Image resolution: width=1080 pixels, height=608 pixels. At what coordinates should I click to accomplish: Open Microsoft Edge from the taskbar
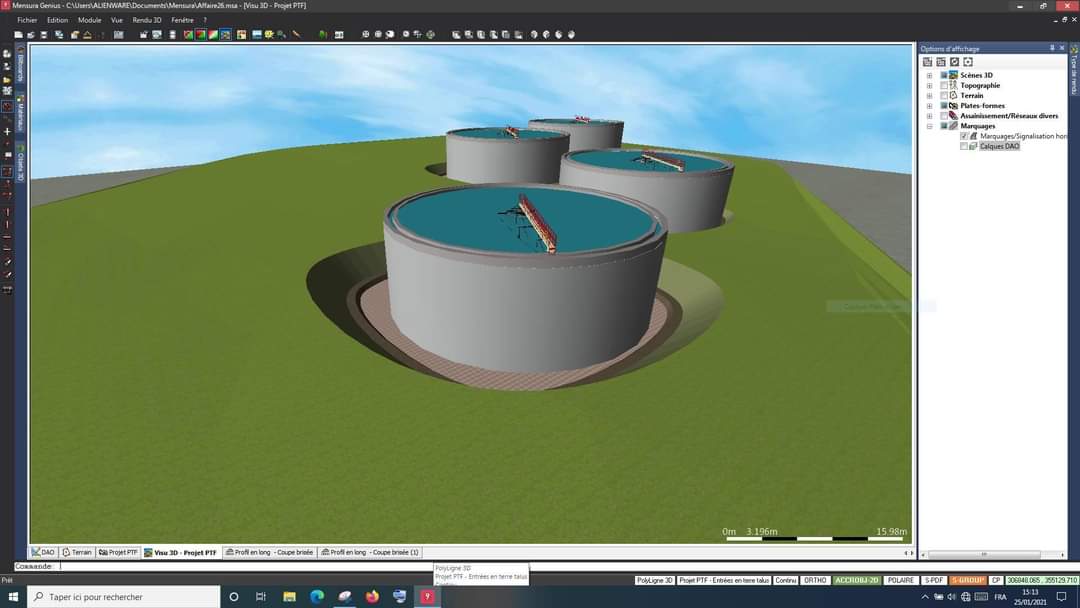click(317, 596)
